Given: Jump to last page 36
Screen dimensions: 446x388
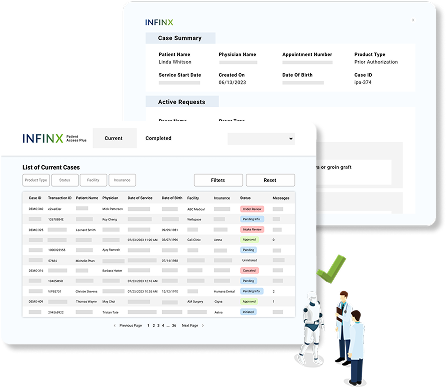Looking at the screenshot, I should pos(174,325).
